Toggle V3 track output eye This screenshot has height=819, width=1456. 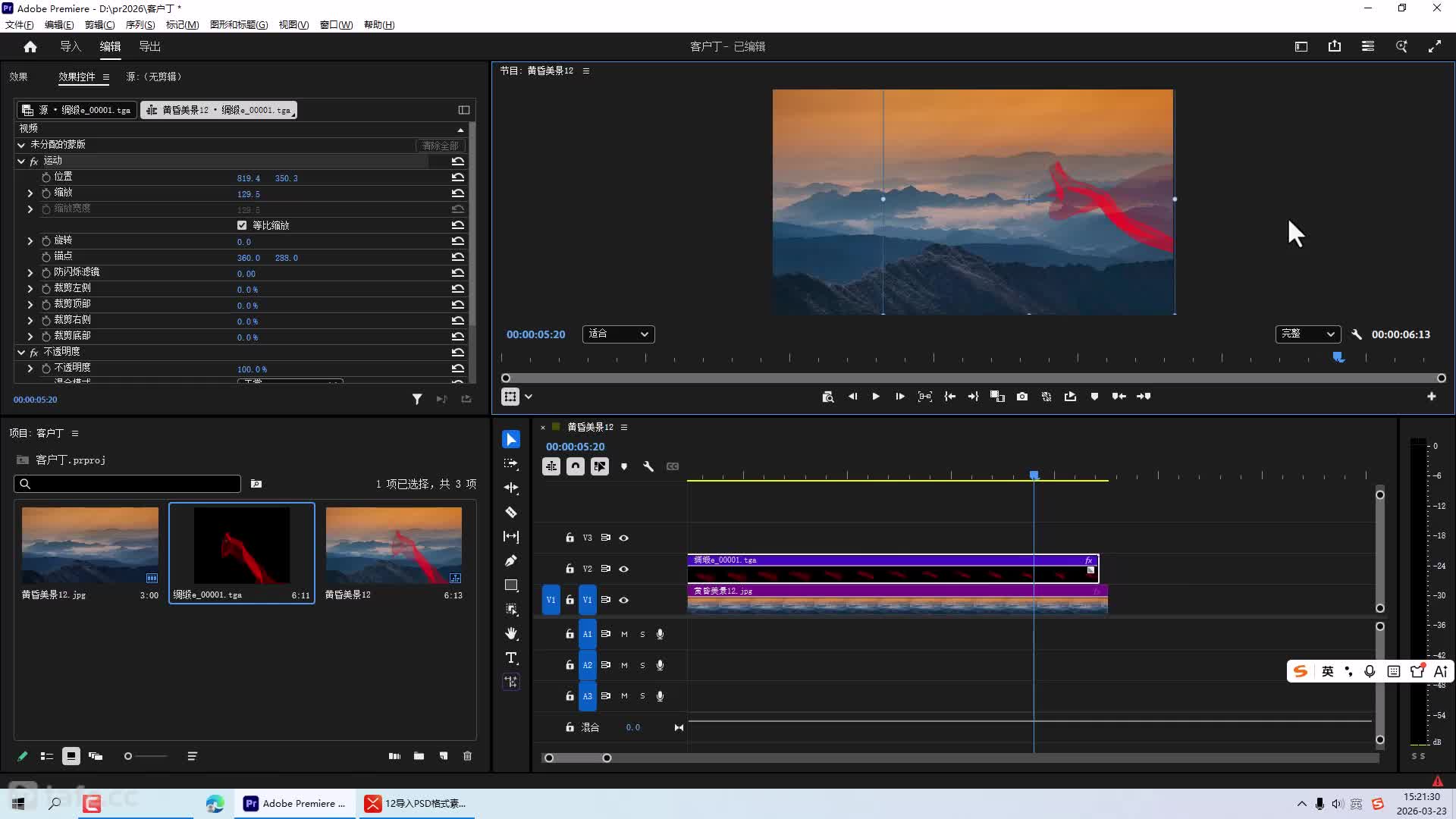tap(624, 538)
